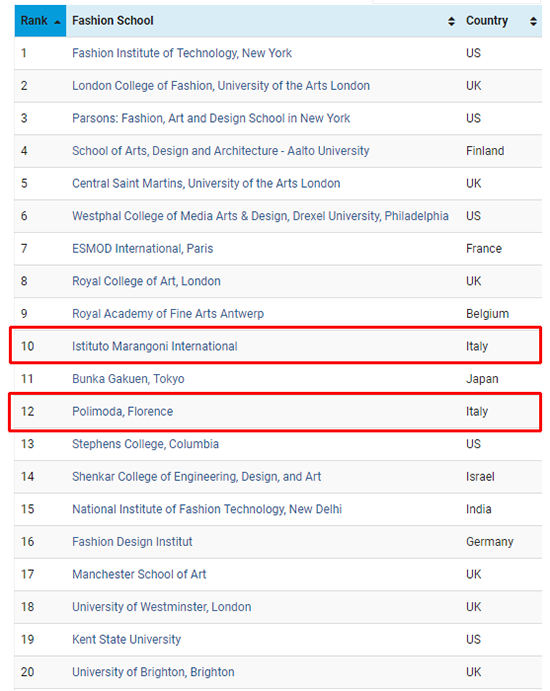Open Bunka Gakuen, Tokyo link
The width and height of the screenshot is (550, 691).
point(128,379)
